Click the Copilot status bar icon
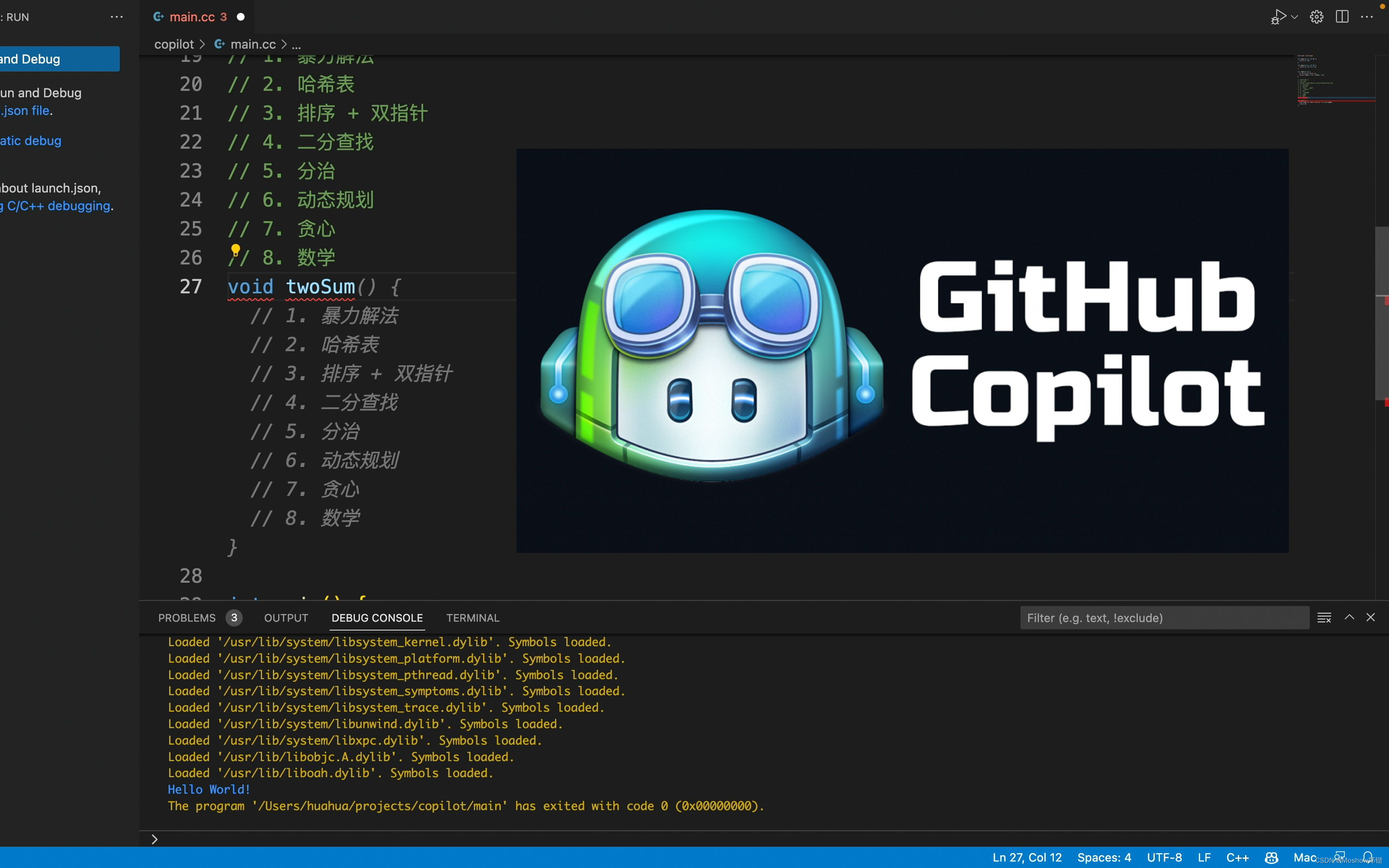This screenshot has height=868, width=1389. pyautogui.click(x=1271, y=858)
